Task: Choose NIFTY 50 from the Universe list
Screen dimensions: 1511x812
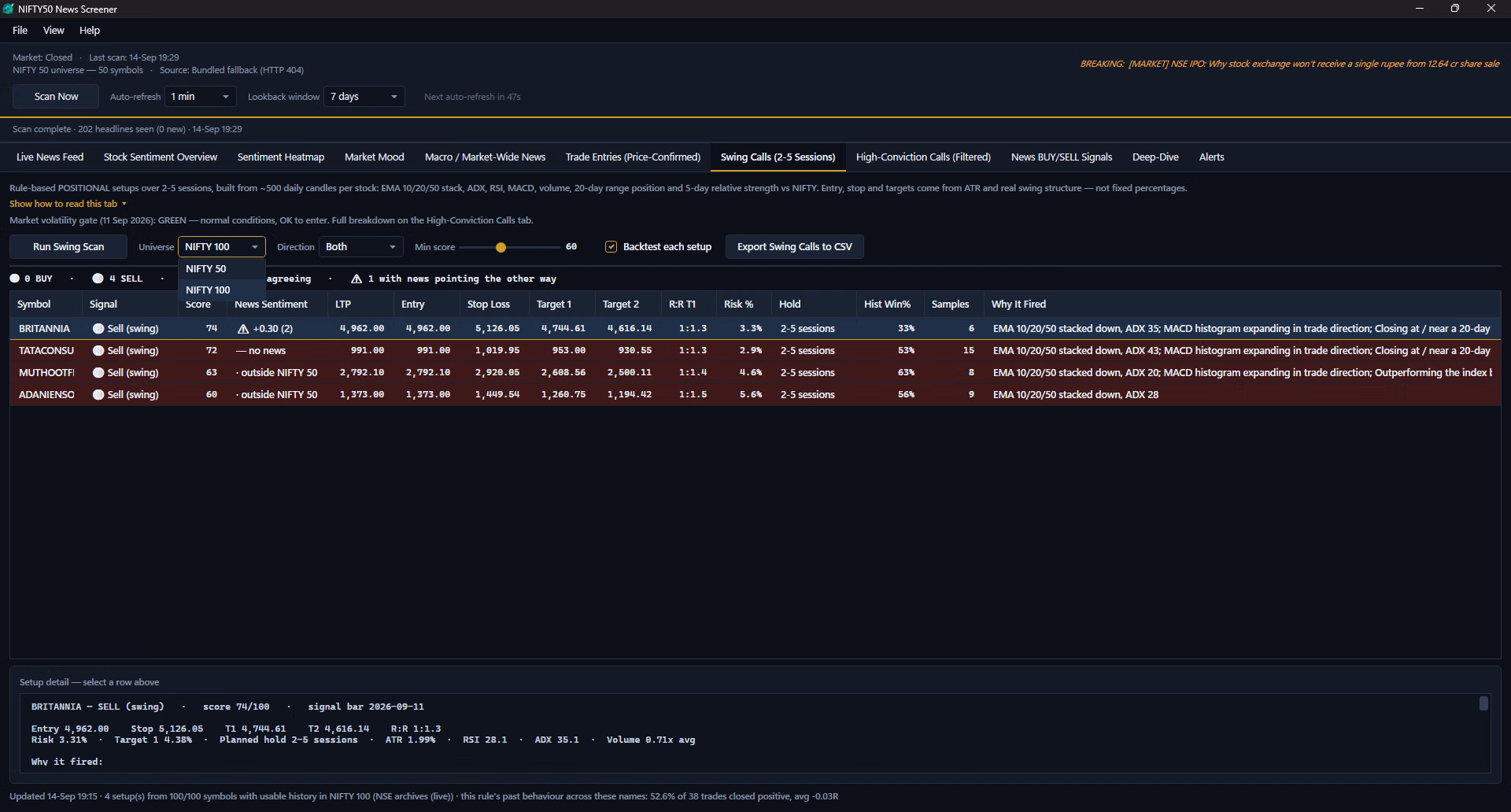Action: coord(222,269)
